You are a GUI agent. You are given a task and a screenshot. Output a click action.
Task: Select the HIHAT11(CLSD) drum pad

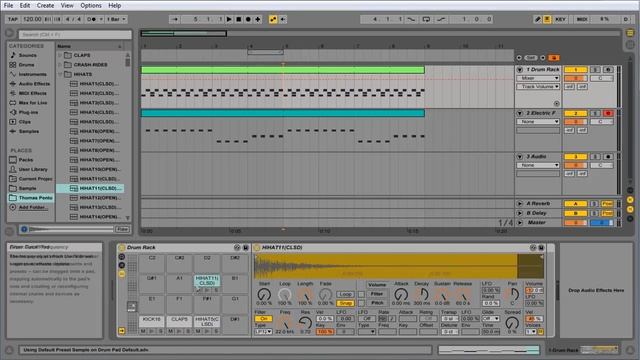pos(207,280)
